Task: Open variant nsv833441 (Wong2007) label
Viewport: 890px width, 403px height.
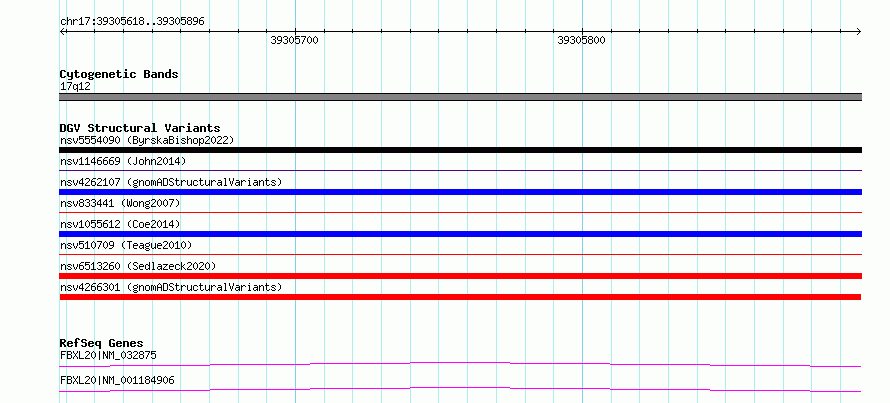Action: (x=120, y=203)
